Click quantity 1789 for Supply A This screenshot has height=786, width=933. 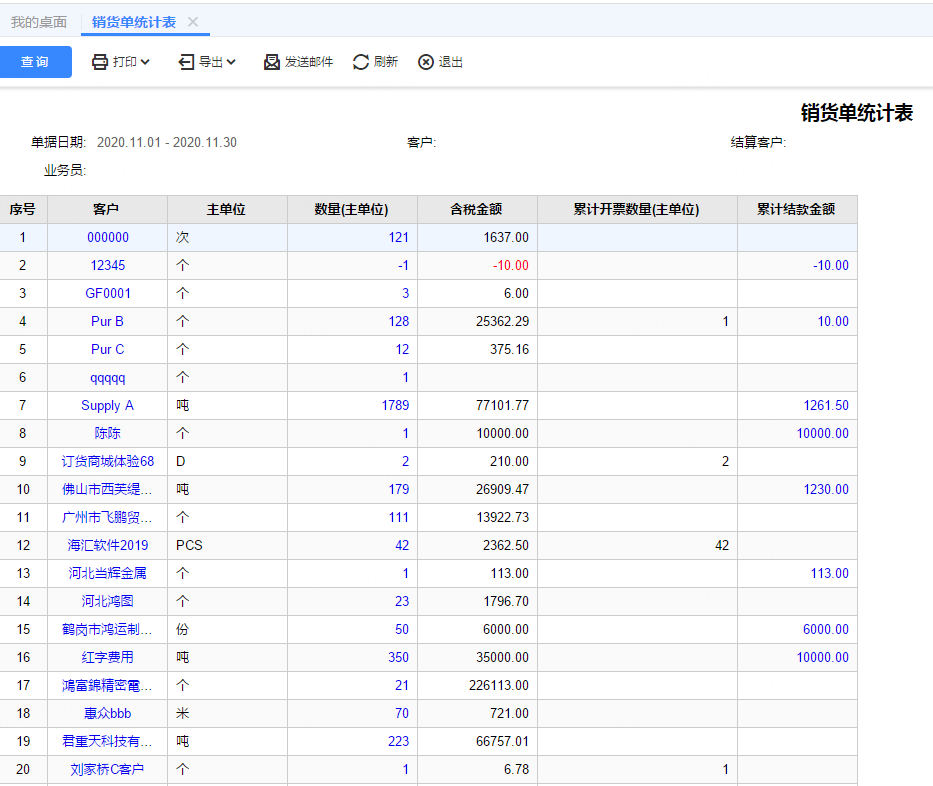395,405
